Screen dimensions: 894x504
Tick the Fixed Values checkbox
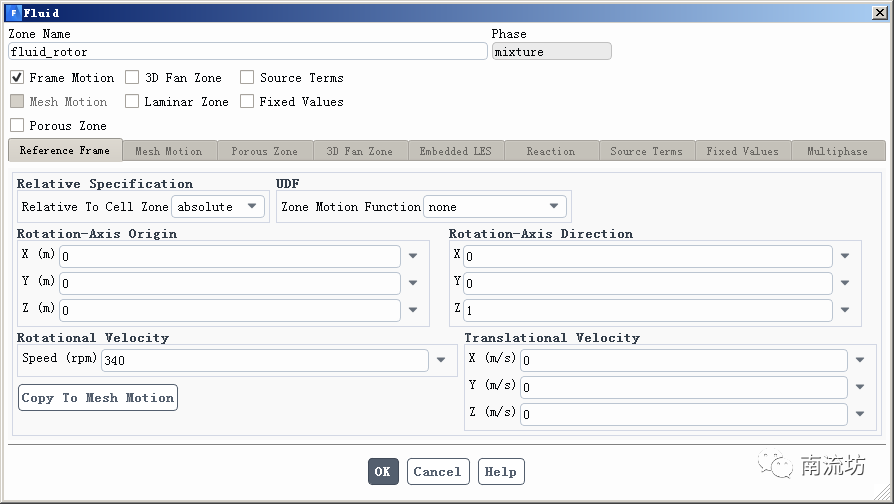point(247,102)
